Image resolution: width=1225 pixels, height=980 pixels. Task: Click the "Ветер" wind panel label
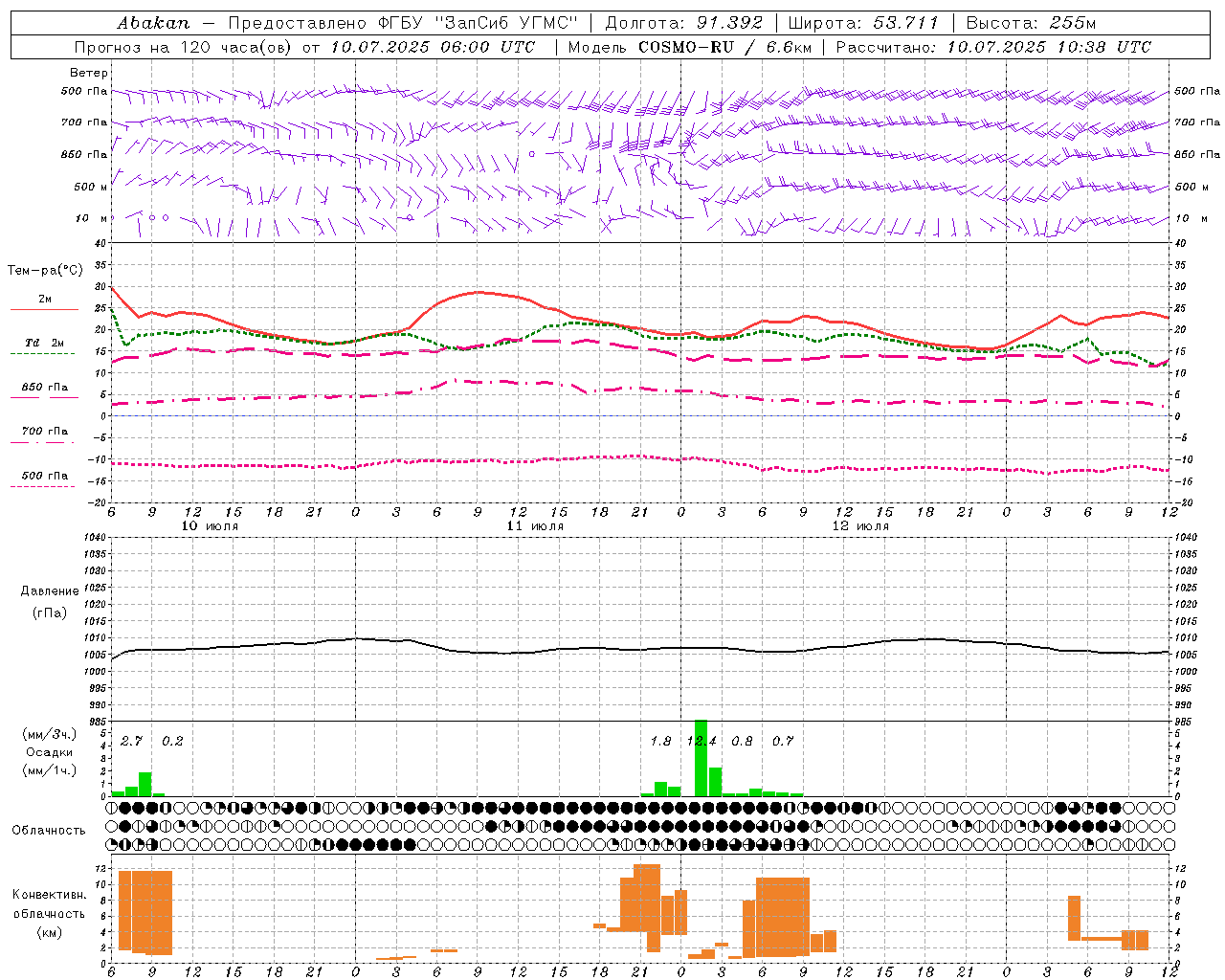coord(88,73)
